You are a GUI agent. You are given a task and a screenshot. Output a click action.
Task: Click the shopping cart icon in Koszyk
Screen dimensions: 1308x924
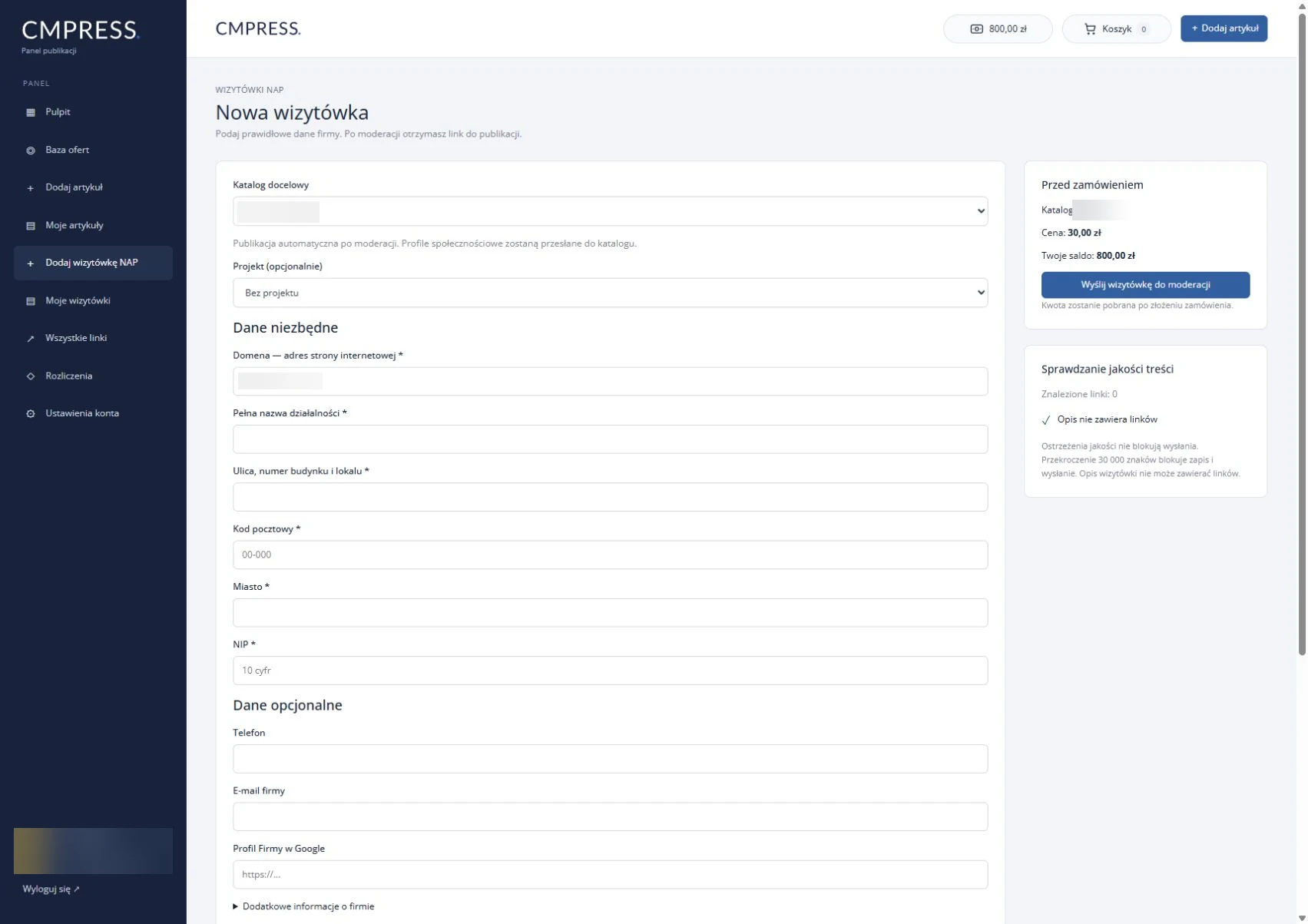coord(1090,29)
